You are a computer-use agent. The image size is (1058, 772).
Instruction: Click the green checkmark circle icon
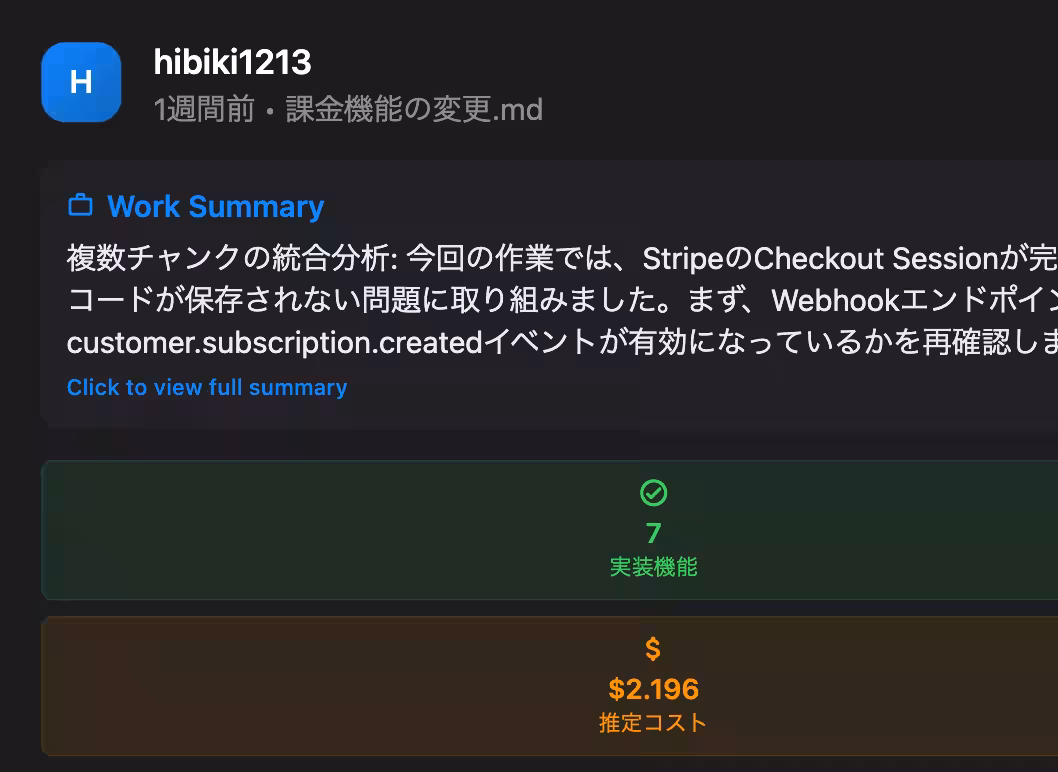(653, 493)
